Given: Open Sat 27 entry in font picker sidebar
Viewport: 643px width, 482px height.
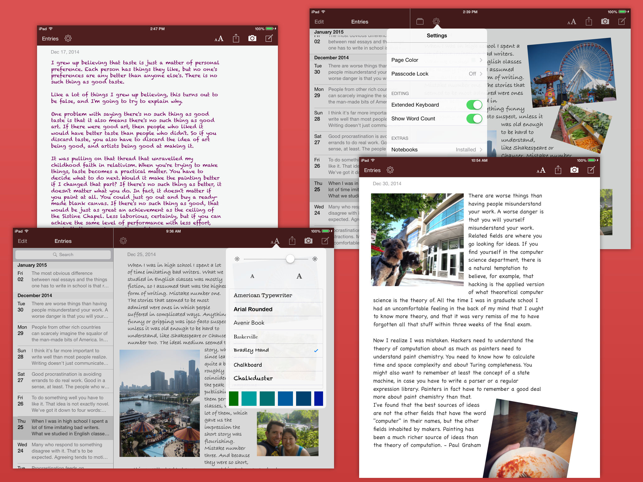Looking at the screenshot, I should coord(63,380).
